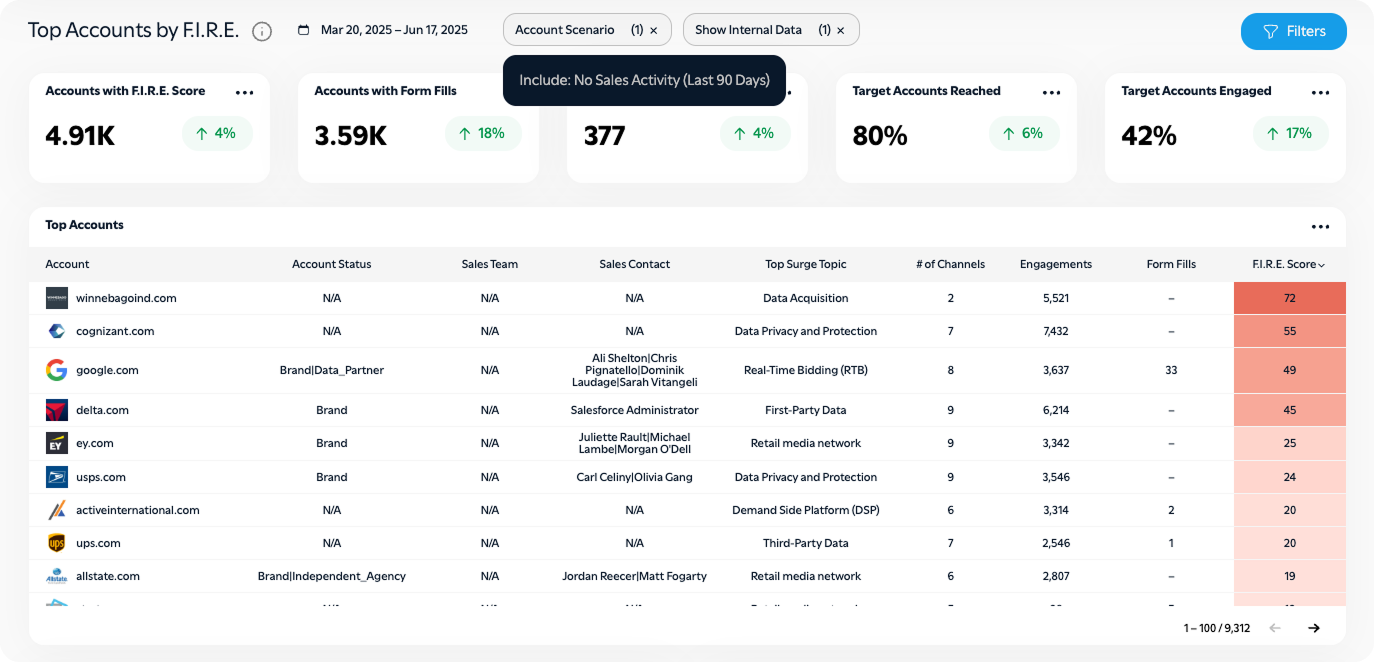Open options menu for Target Accounts Reached card
1374x662 pixels.
coord(1051,92)
